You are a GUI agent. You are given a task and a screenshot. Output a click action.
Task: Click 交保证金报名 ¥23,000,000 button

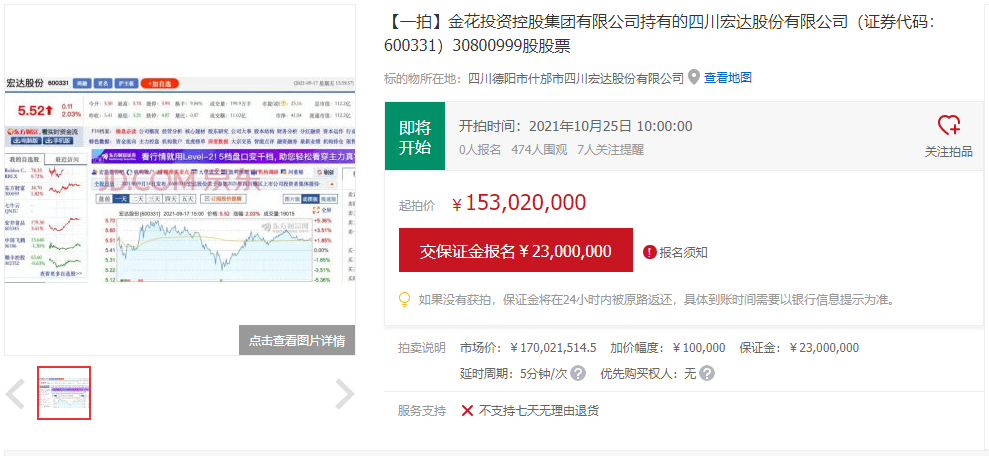click(x=515, y=250)
